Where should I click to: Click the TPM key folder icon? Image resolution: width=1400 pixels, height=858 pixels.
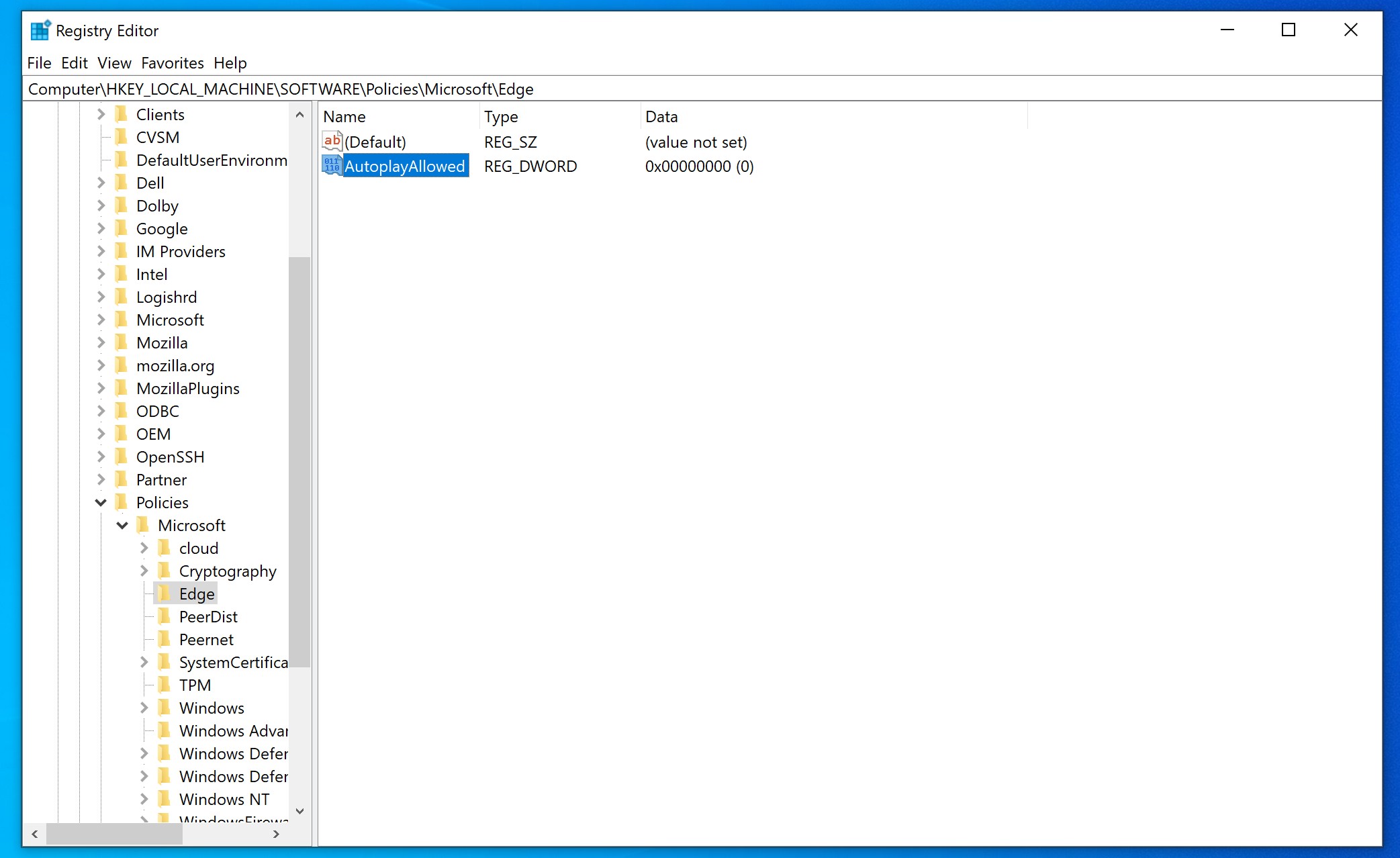tap(165, 685)
